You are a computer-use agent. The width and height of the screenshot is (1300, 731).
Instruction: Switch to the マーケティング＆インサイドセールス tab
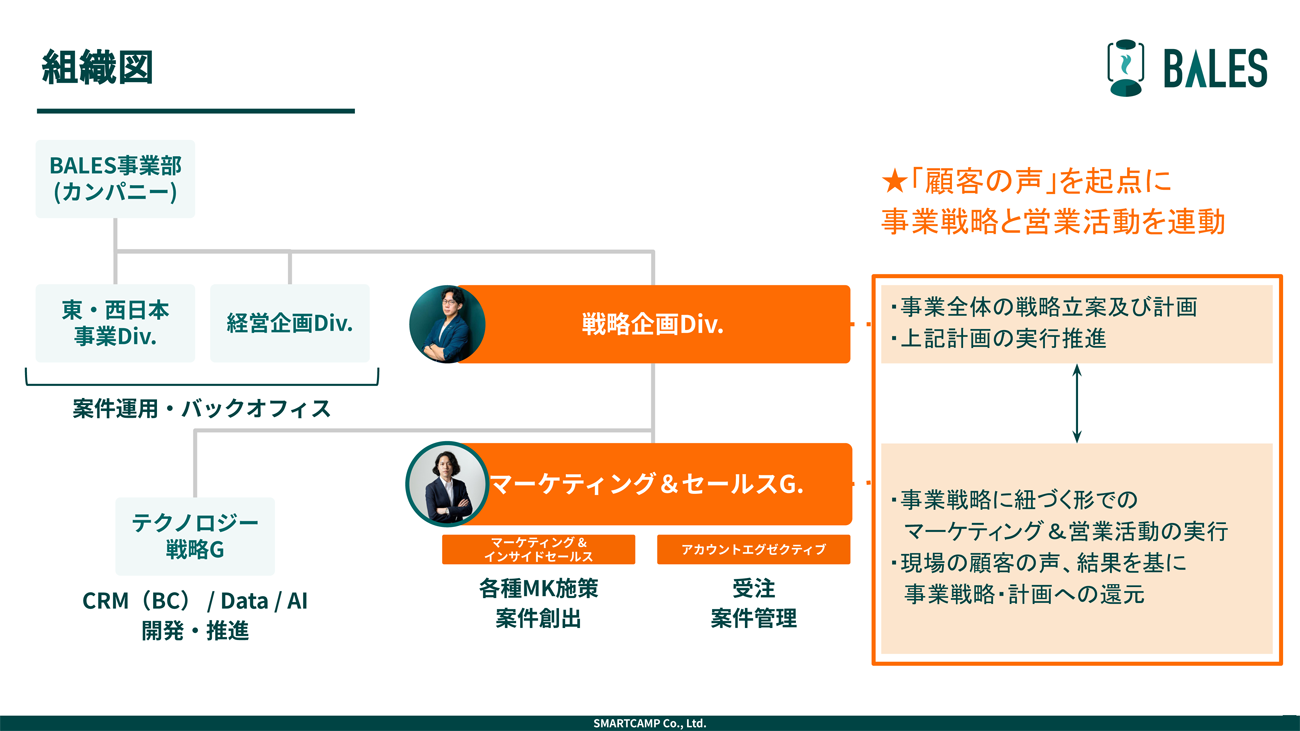click(x=538, y=549)
